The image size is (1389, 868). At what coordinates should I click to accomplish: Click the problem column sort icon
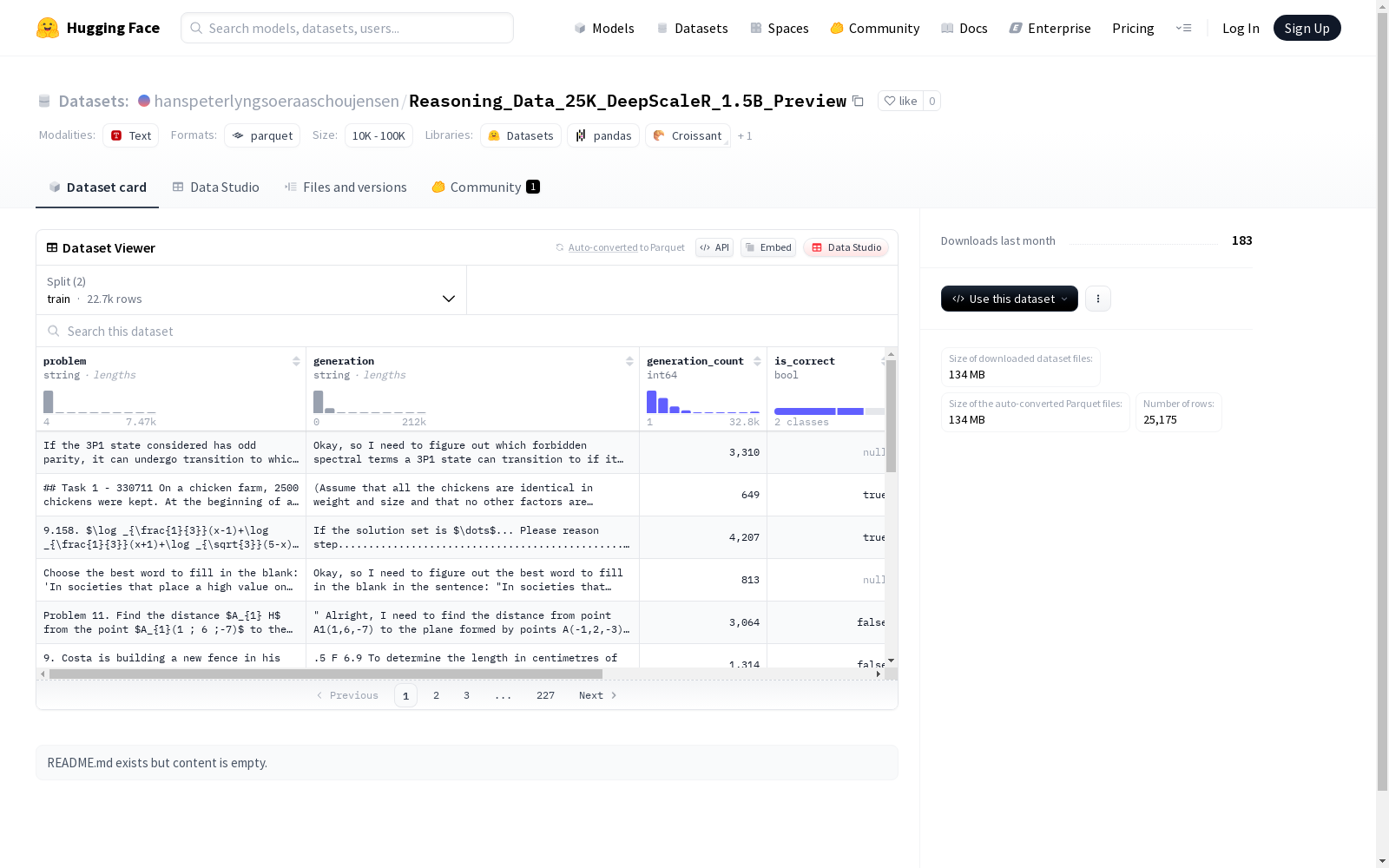(x=296, y=361)
